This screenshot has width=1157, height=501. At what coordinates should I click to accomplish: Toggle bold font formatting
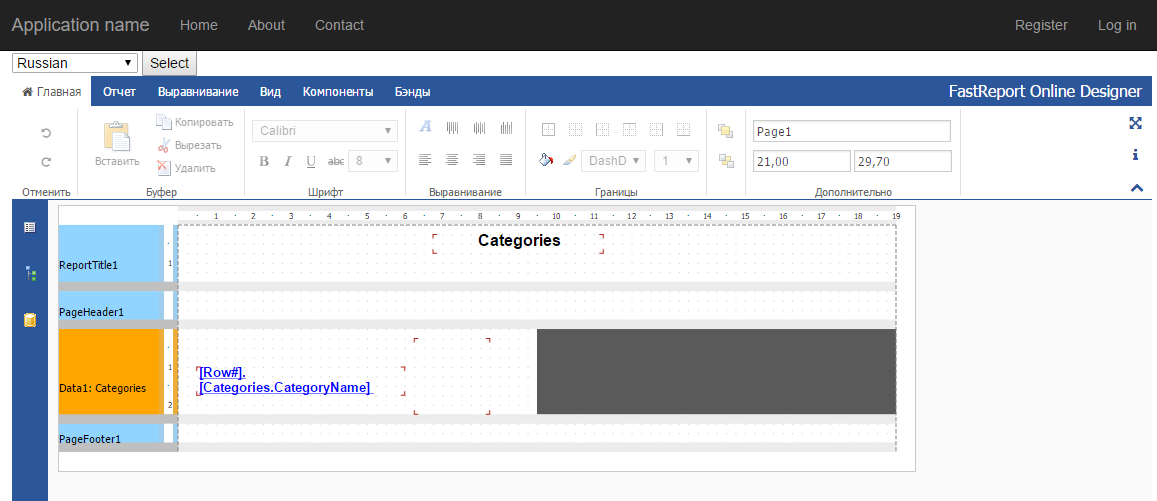[x=263, y=161]
